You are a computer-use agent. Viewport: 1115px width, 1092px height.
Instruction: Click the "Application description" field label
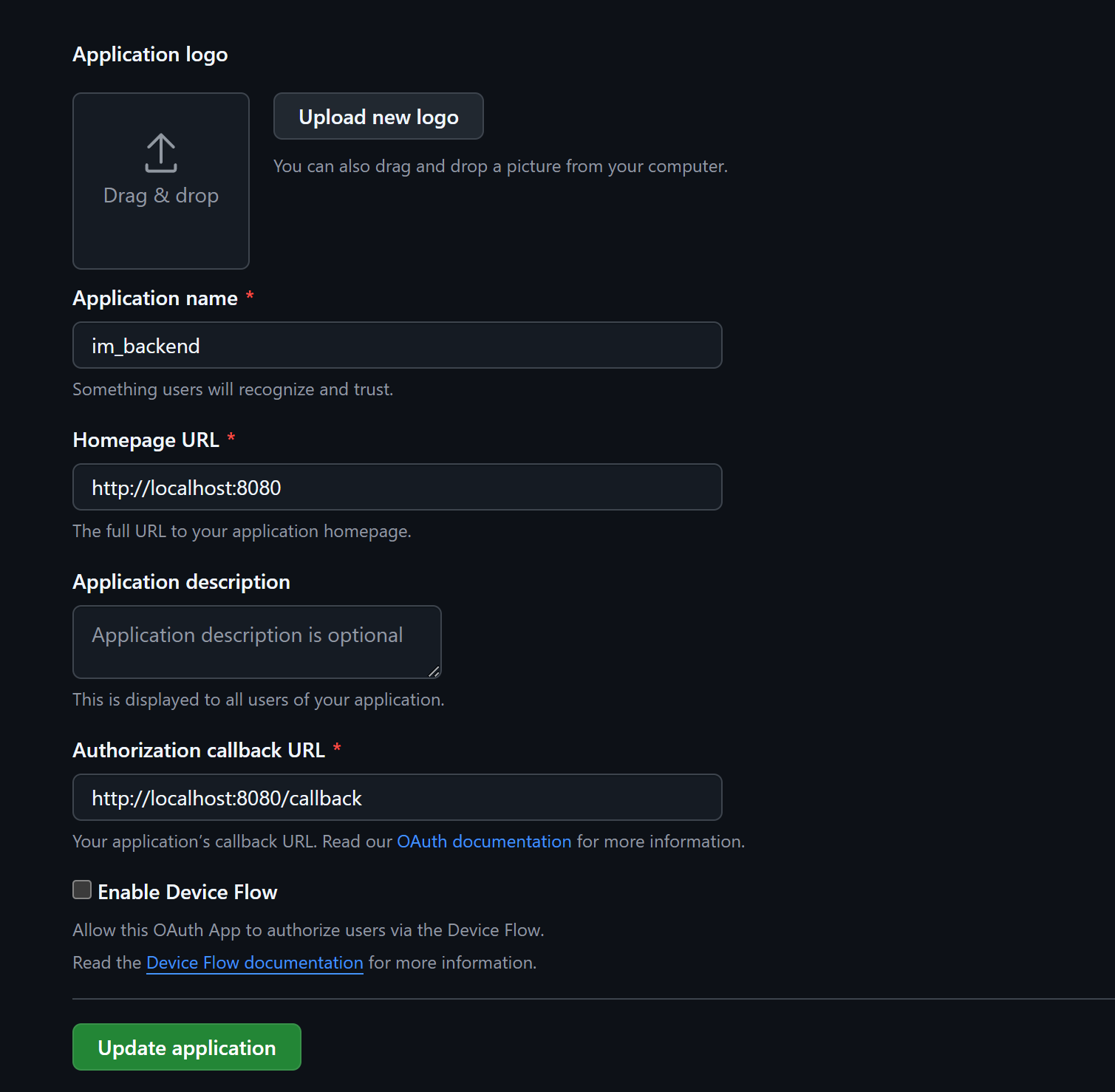pyautogui.click(x=181, y=582)
